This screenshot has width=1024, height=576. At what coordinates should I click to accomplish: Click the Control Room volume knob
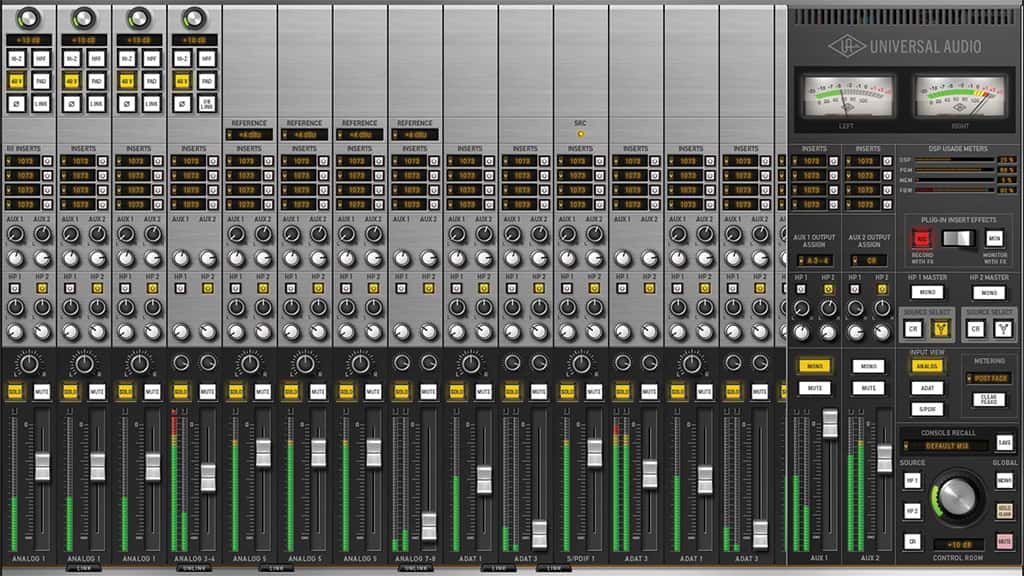pos(957,498)
